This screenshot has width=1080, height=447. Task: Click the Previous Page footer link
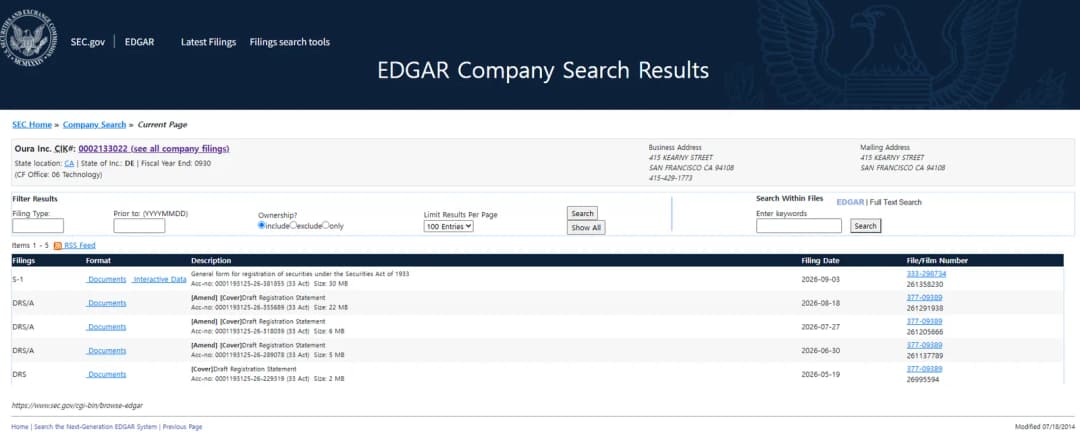183,427
